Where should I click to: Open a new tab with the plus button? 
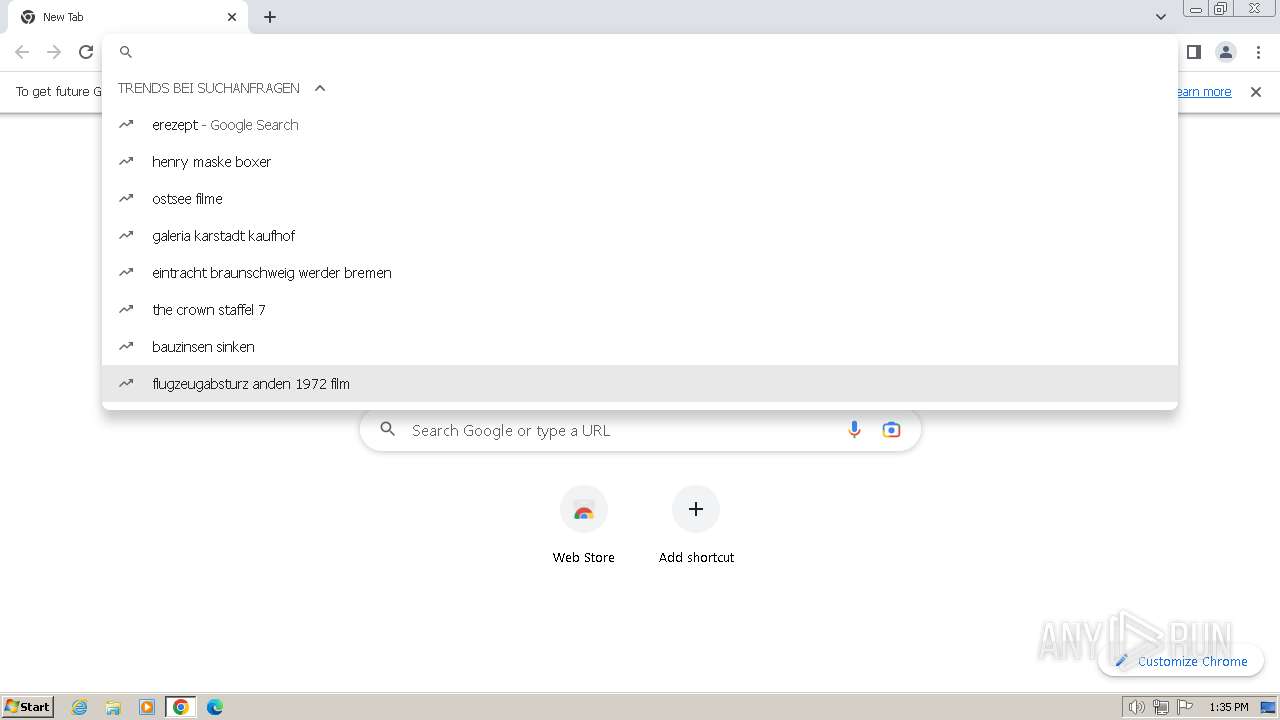[270, 17]
